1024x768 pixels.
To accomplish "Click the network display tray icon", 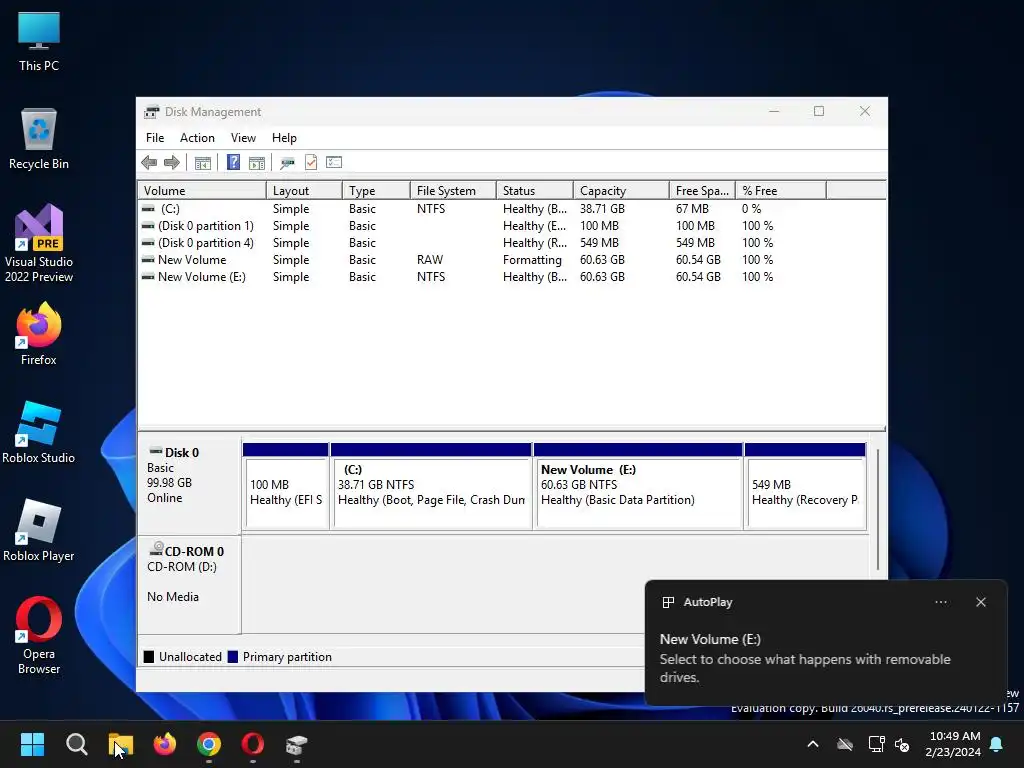I will coord(876,744).
